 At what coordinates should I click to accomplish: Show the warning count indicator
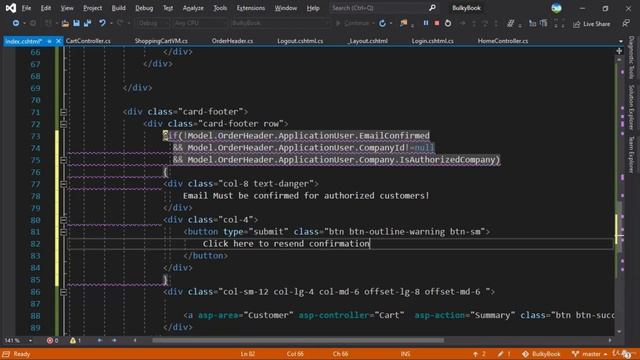[75, 340]
